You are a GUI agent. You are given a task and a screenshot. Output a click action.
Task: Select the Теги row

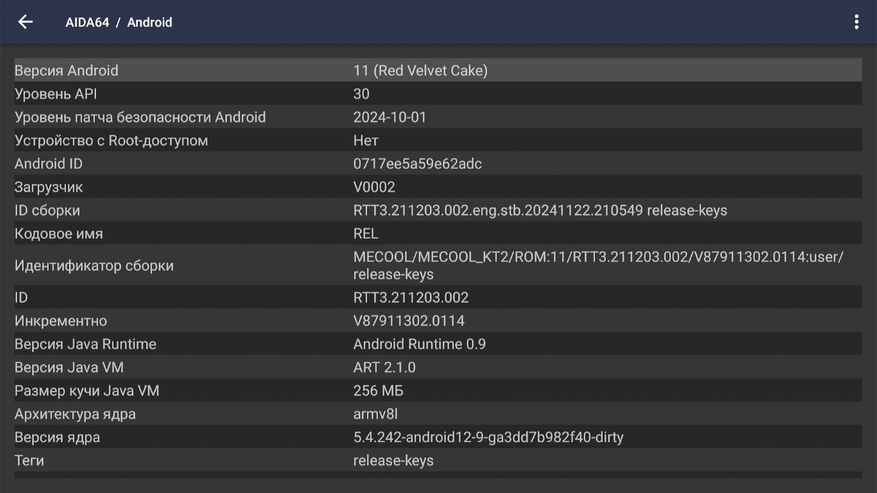437,461
